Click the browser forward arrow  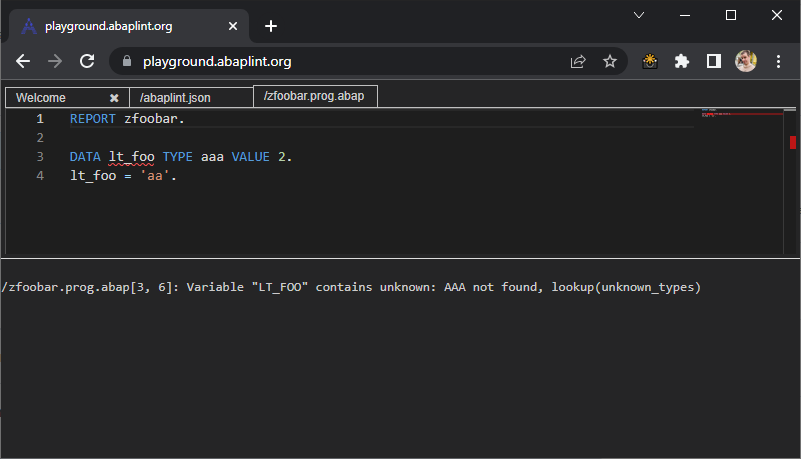pyautogui.click(x=55, y=62)
